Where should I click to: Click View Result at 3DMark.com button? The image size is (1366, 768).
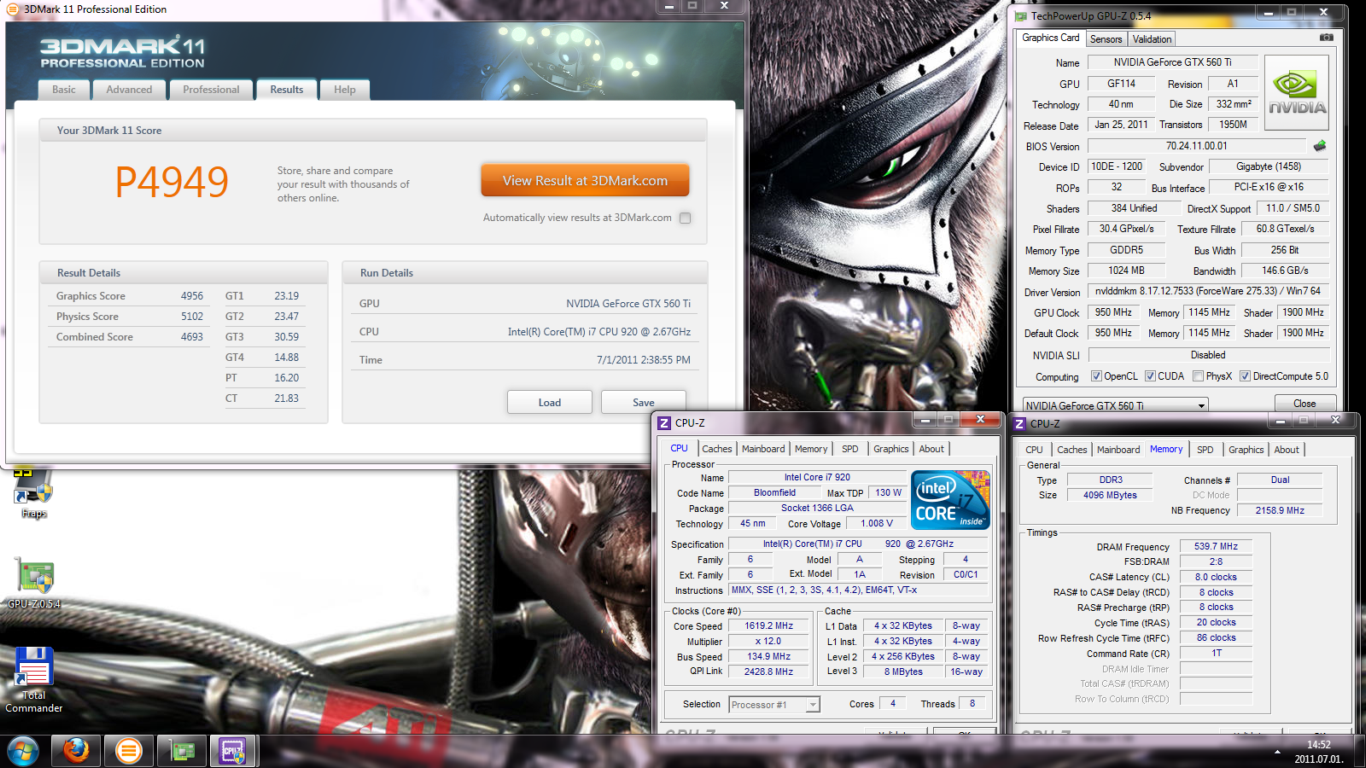[585, 181]
